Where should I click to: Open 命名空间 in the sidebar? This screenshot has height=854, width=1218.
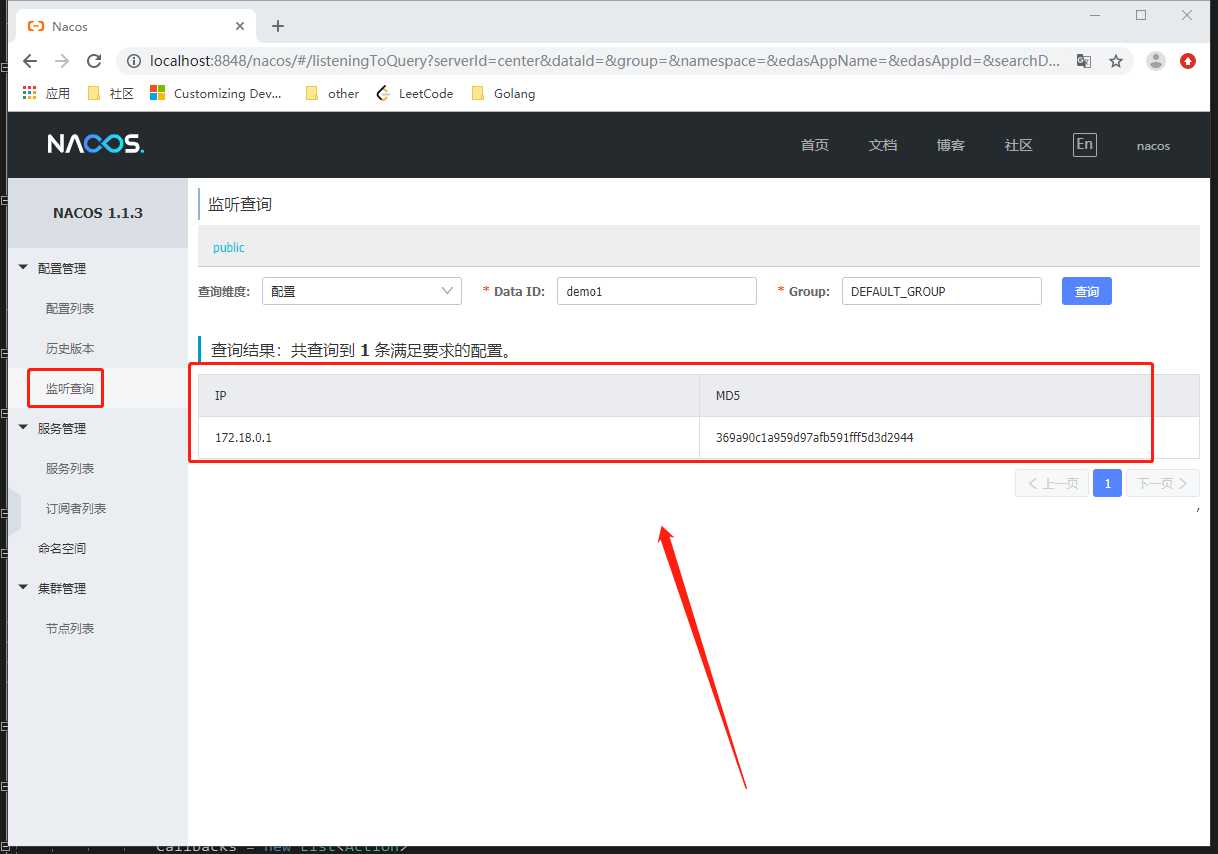point(62,548)
